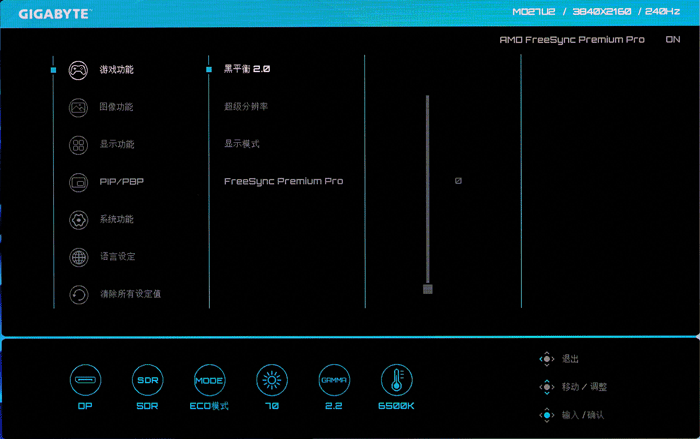Viewport: 700px width, 439px height.
Task: Click the 移动 / 调整 hint text
Action: click(x=584, y=387)
